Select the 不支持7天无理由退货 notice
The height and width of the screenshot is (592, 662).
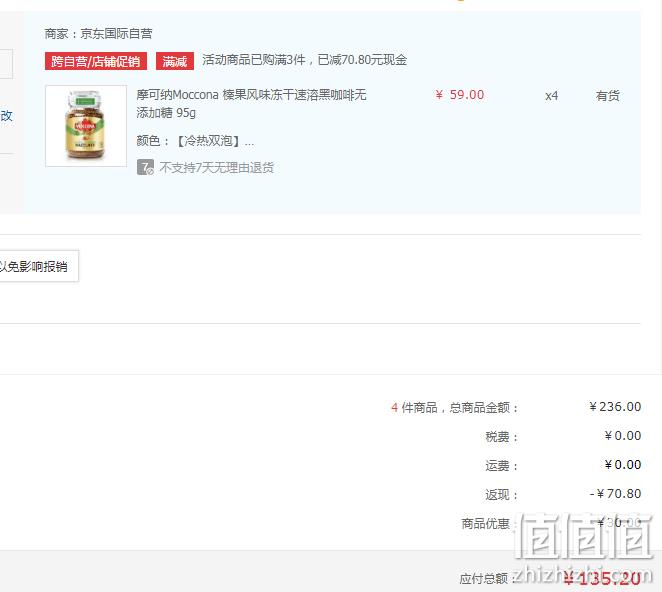click(217, 168)
